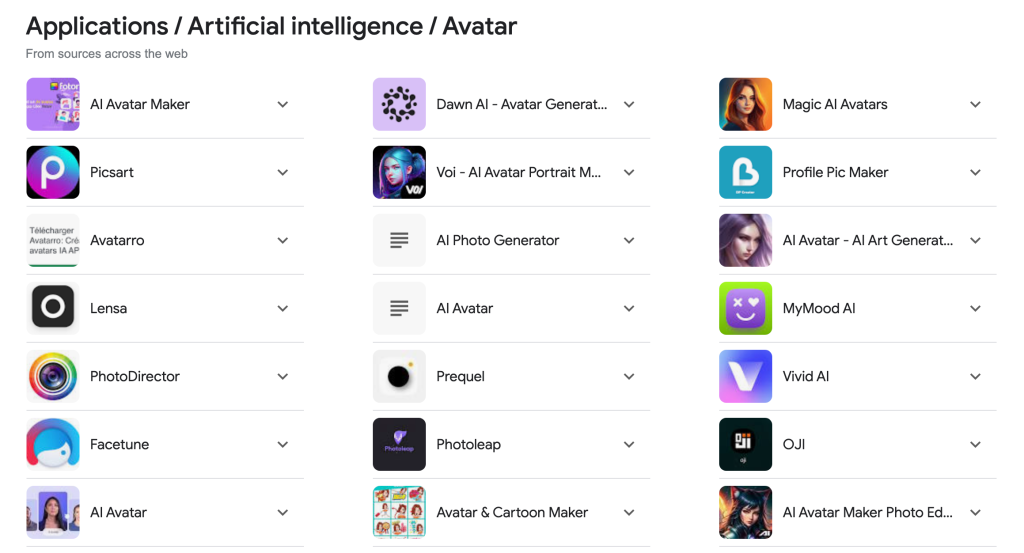This screenshot has height=553, width=1024.
Task: Select the AI Avatar Maker fotor thumbnail
Action: click(53, 104)
